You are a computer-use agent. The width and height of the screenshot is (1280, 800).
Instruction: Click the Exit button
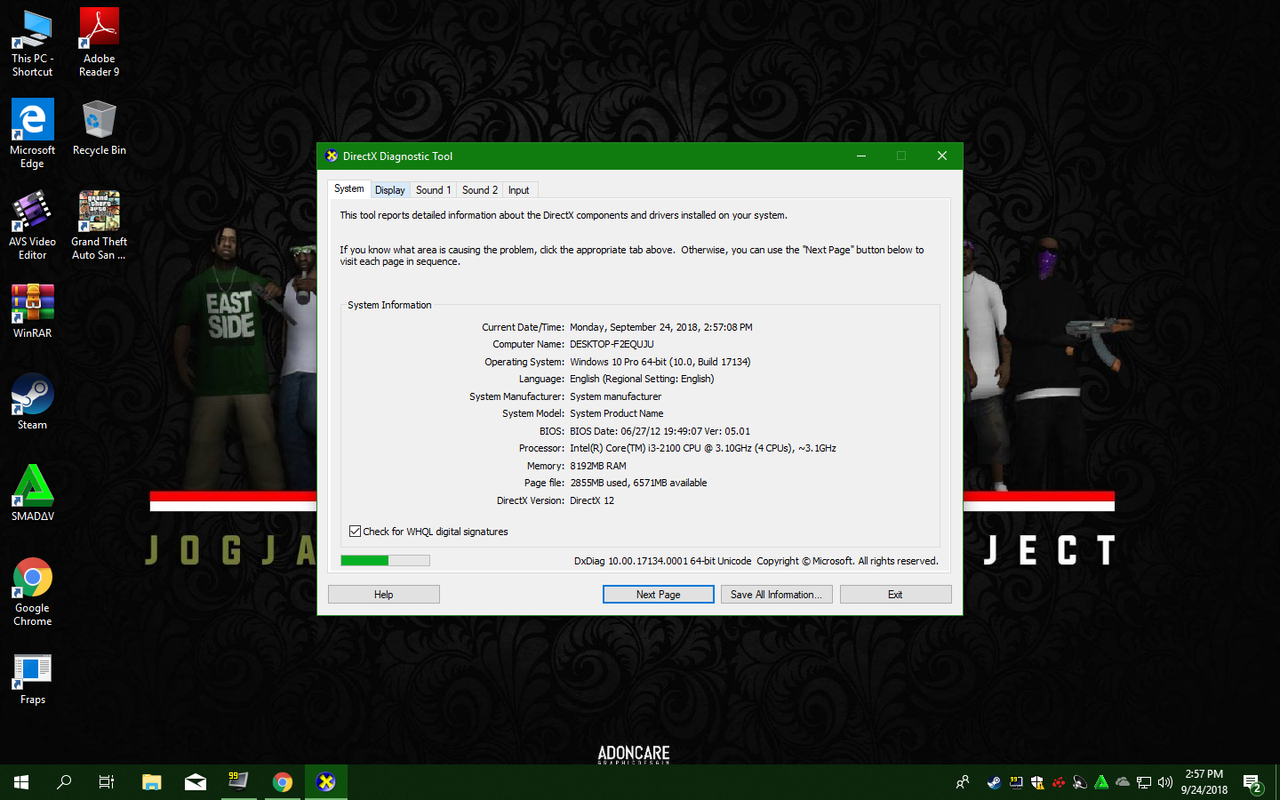coord(895,594)
